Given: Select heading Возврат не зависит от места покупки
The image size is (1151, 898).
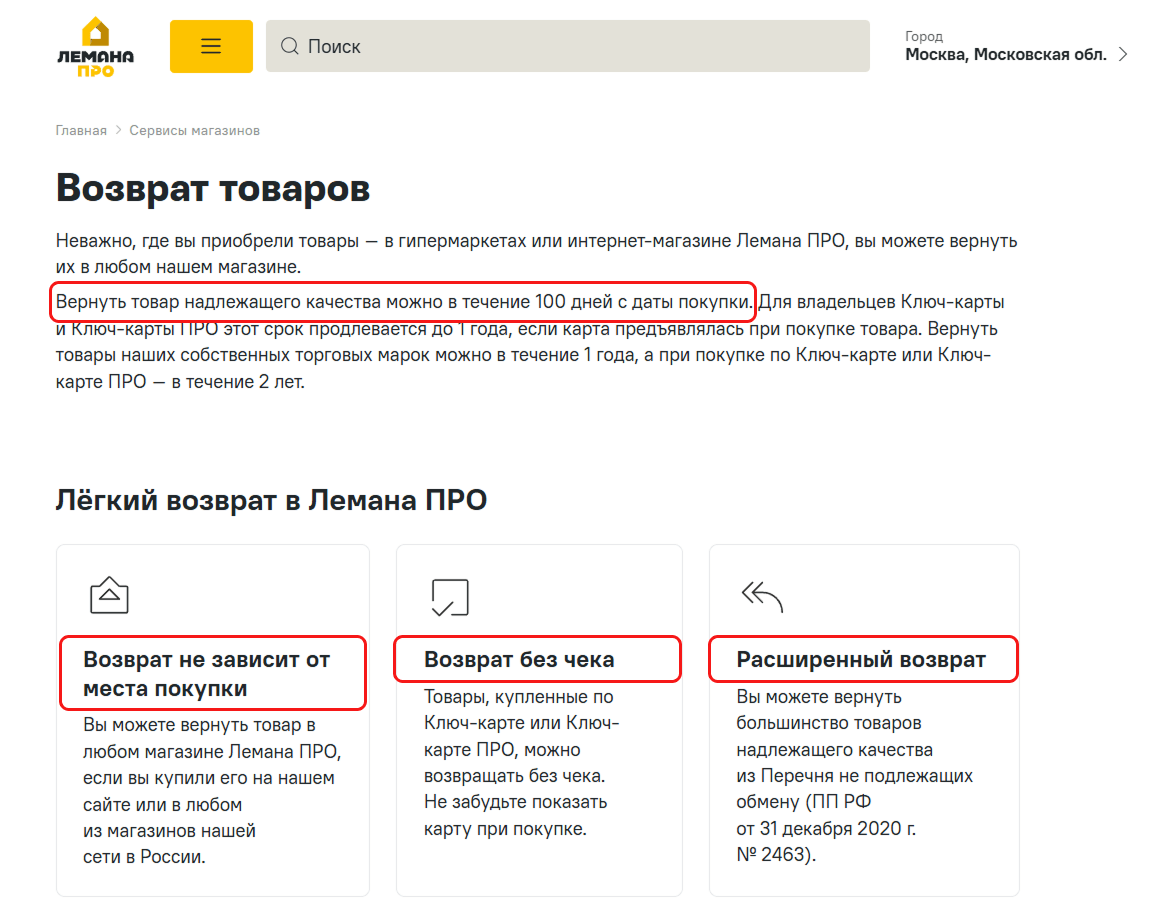Looking at the screenshot, I should point(206,673).
